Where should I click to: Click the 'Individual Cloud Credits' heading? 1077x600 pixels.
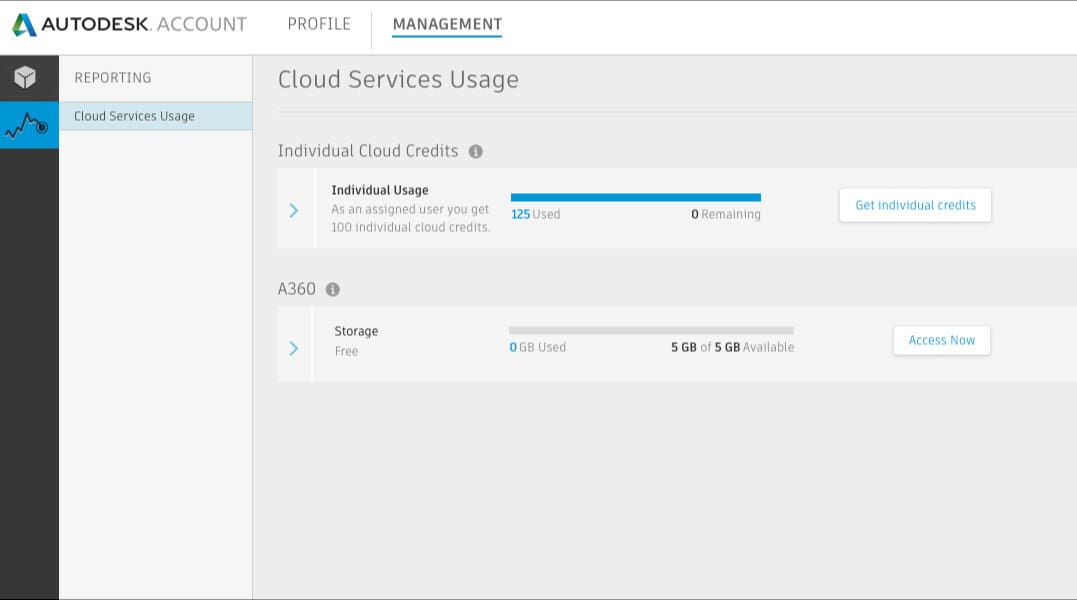tap(367, 151)
